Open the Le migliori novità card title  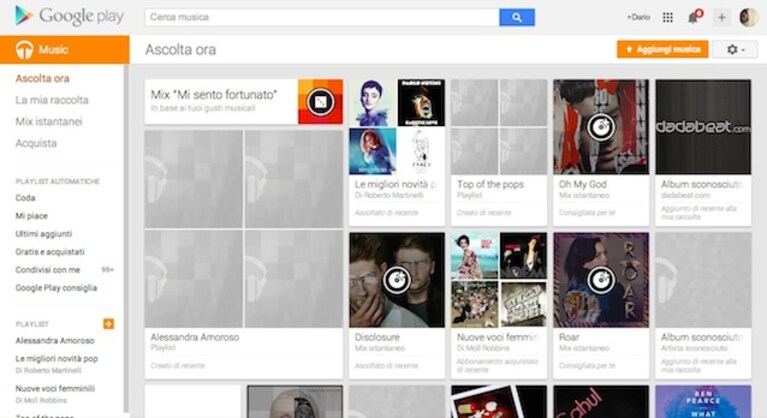(396, 184)
